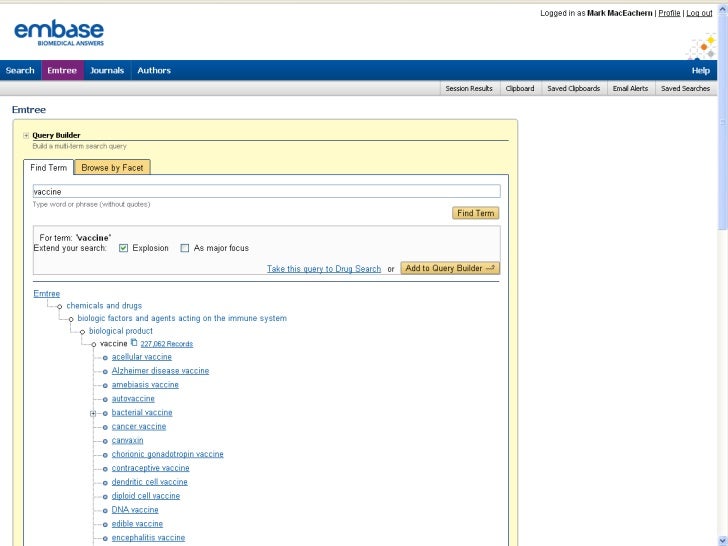728x546 pixels.
Task: Go to the Authors section
Action: pyautogui.click(x=154, y=71)
